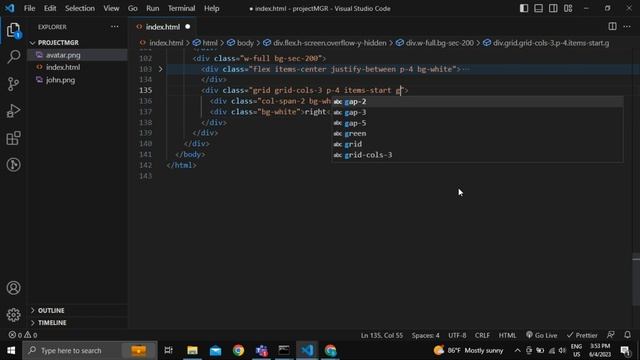Toggle secondary side bar layout icon
The height and width of the screenshot is (360, 640).
553,8
